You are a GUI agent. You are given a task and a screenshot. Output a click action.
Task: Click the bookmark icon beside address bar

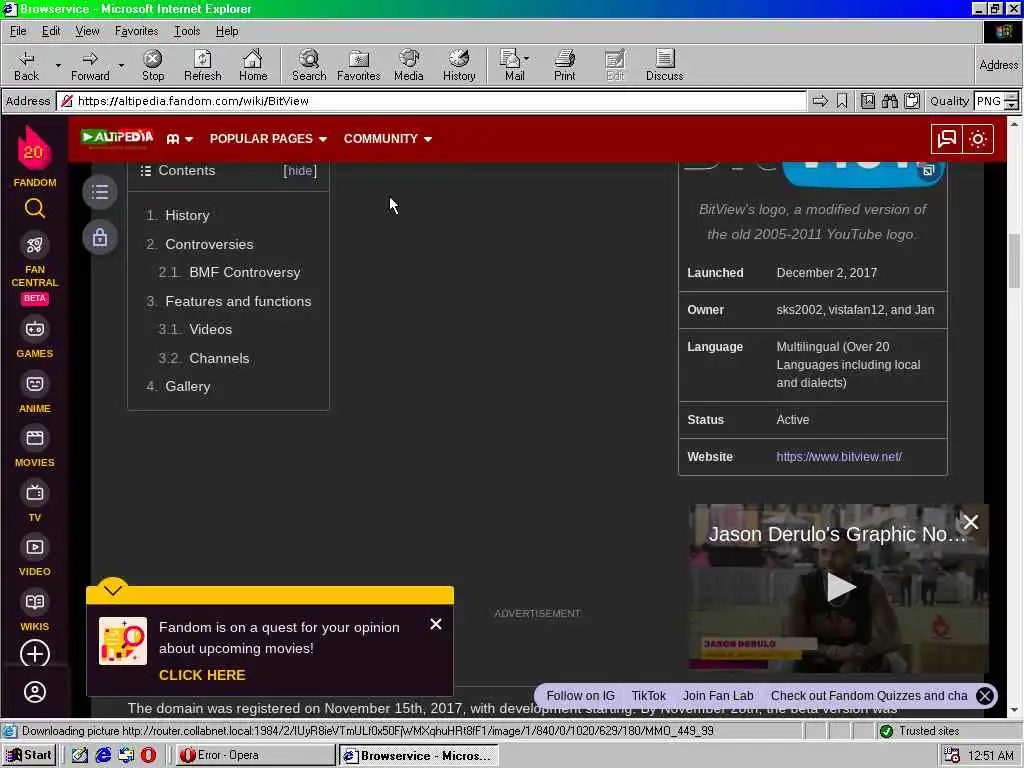point(842,101)
